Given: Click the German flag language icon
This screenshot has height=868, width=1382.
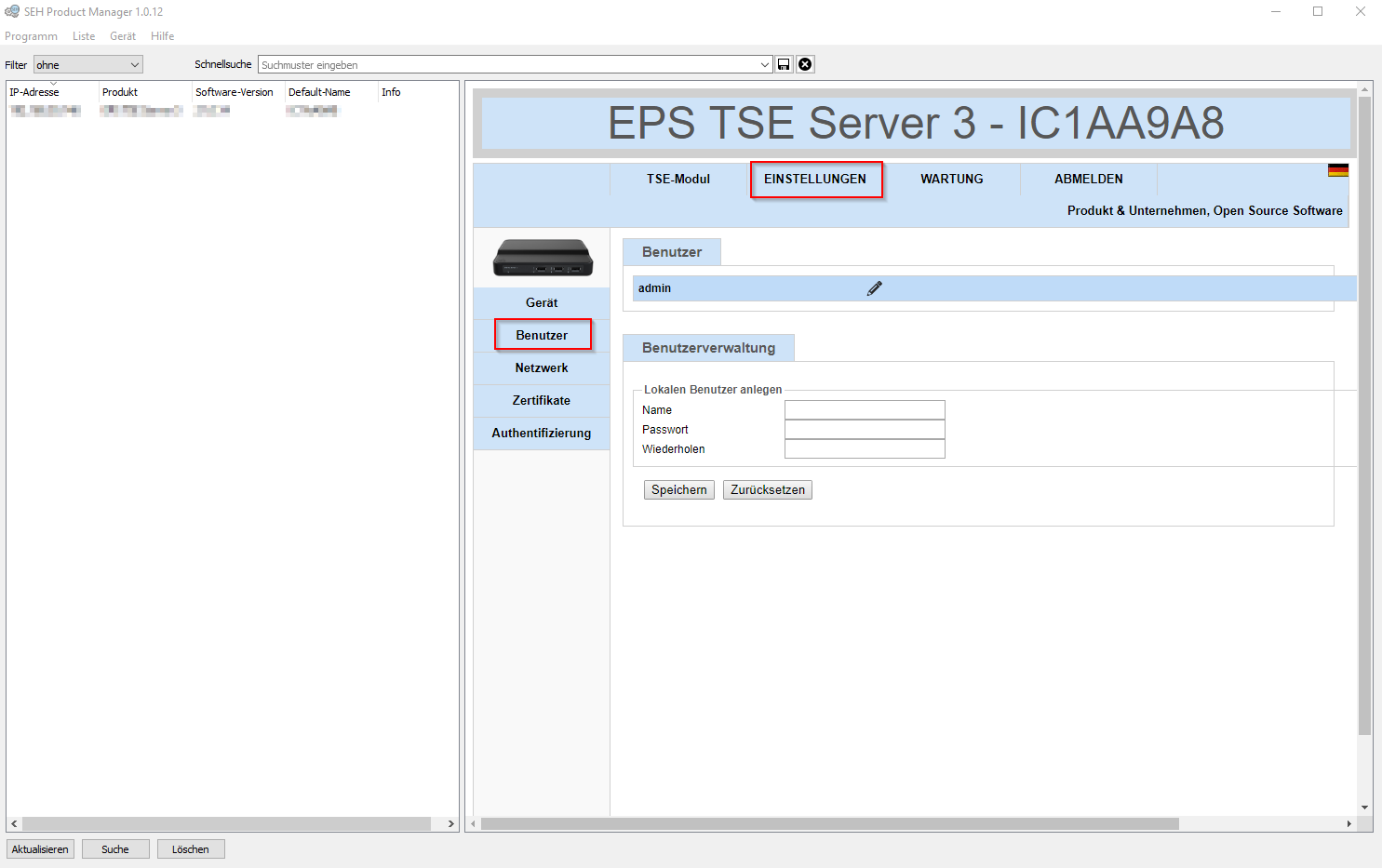Looking at the screenshot, I should tap(1337, 170).
